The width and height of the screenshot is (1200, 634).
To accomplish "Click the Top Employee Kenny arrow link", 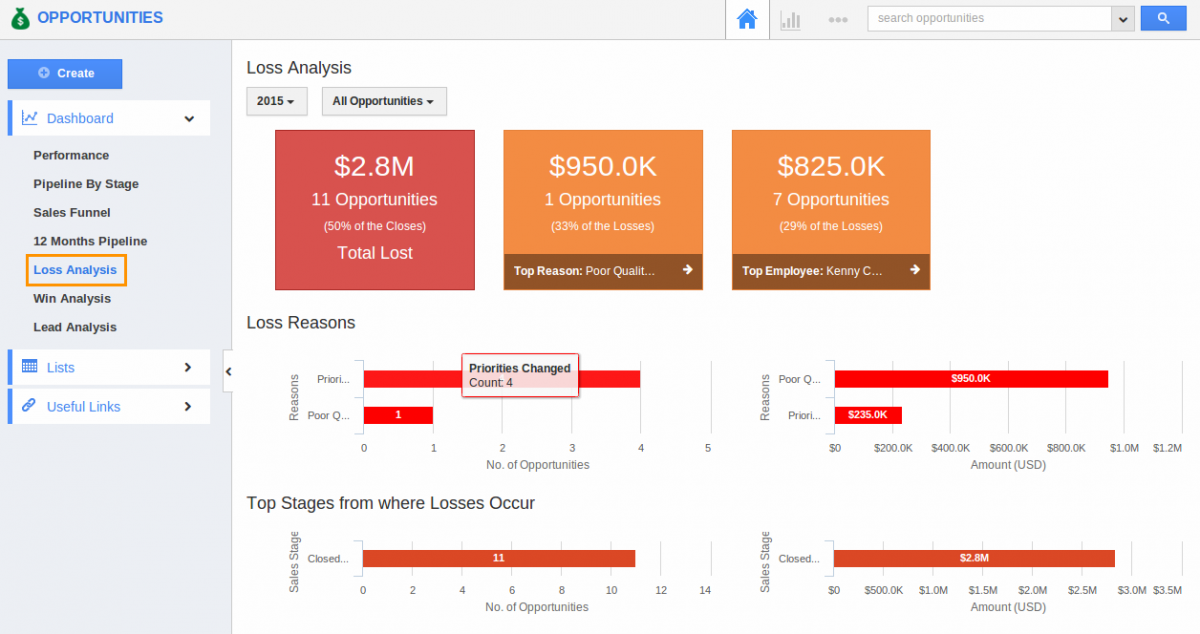I will coord(913,270).
